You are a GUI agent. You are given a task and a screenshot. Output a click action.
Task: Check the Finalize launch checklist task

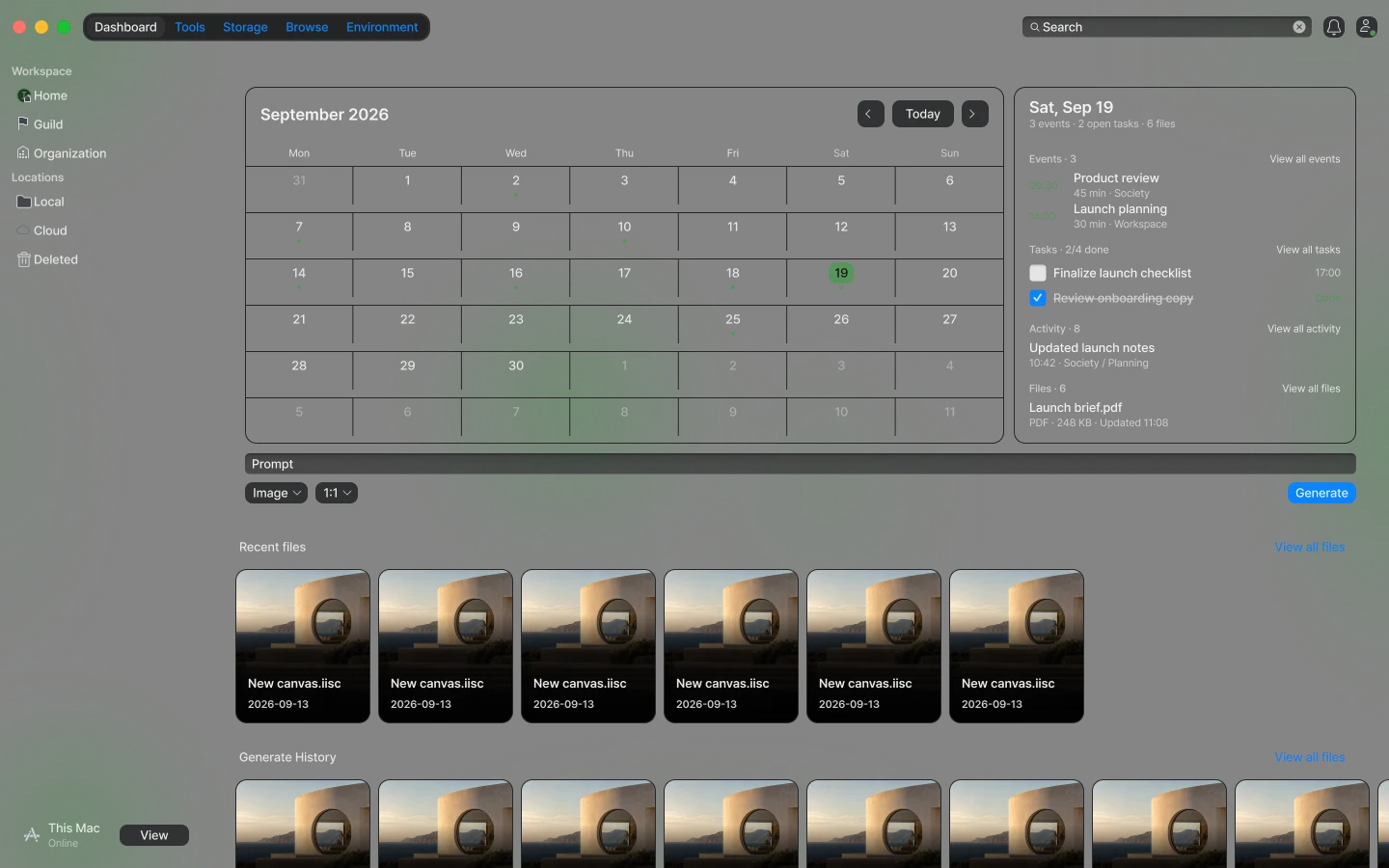pos(1038,273)
